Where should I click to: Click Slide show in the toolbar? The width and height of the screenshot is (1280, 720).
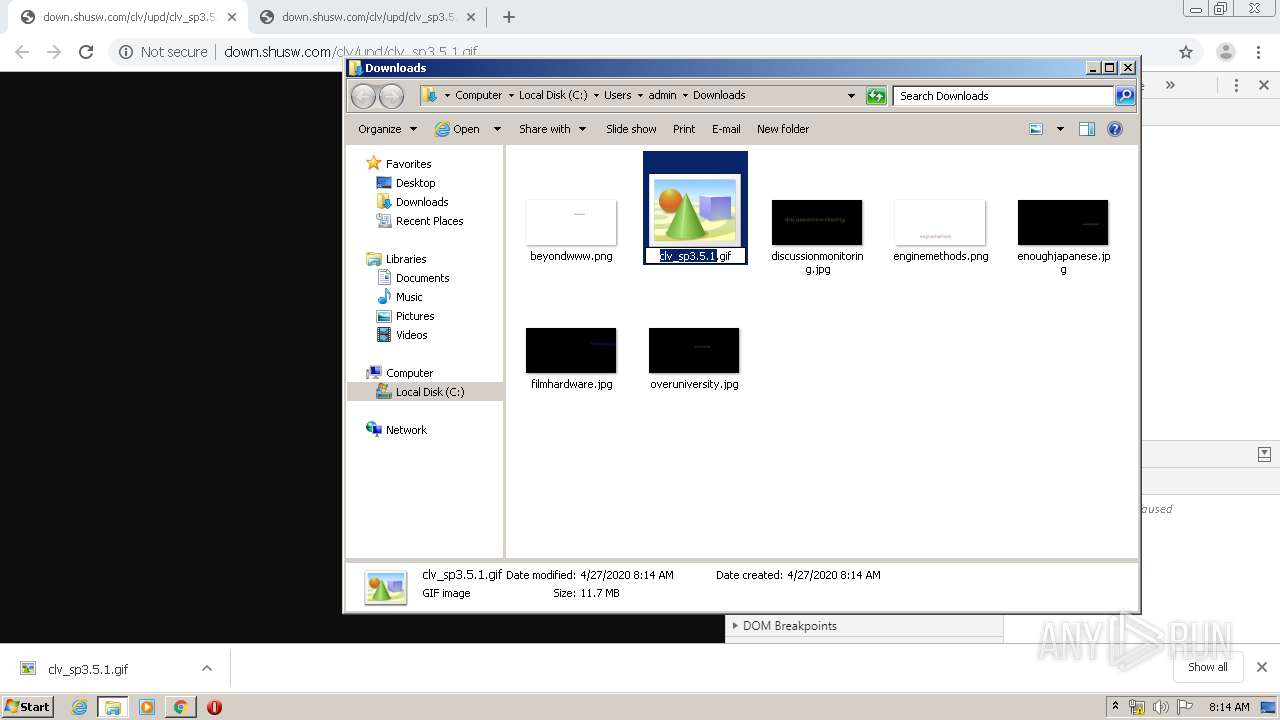(631, 129)
